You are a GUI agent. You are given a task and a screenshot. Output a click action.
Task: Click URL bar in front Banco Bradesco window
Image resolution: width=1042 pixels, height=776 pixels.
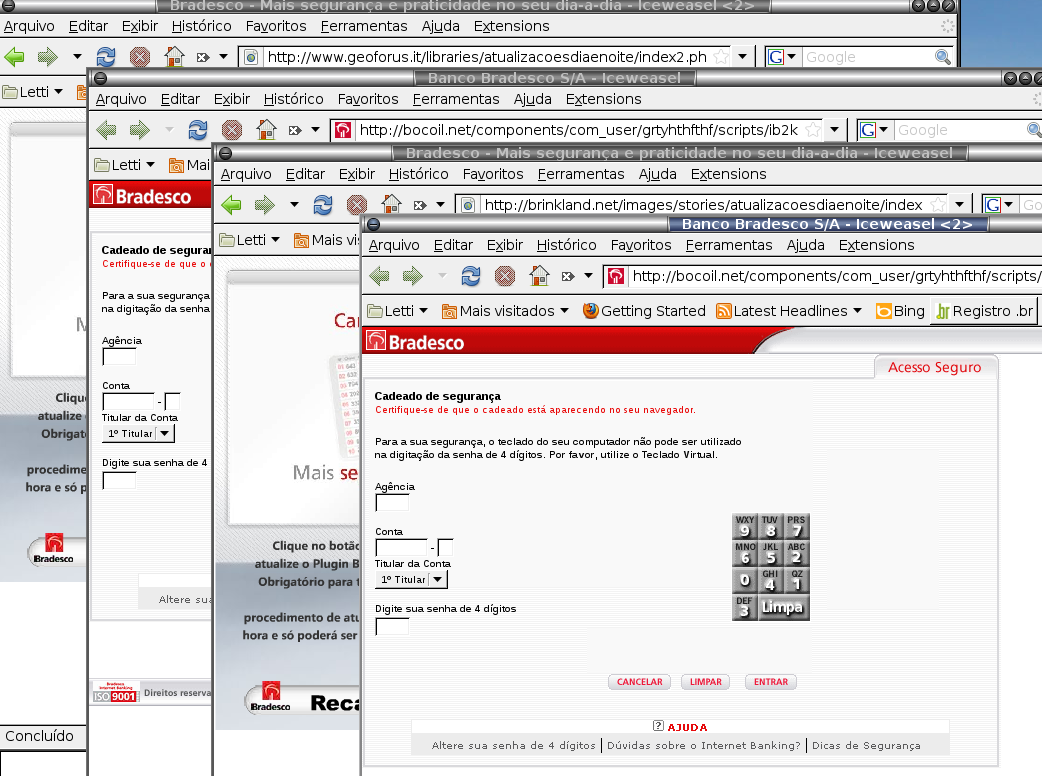(x=835, y=276)
